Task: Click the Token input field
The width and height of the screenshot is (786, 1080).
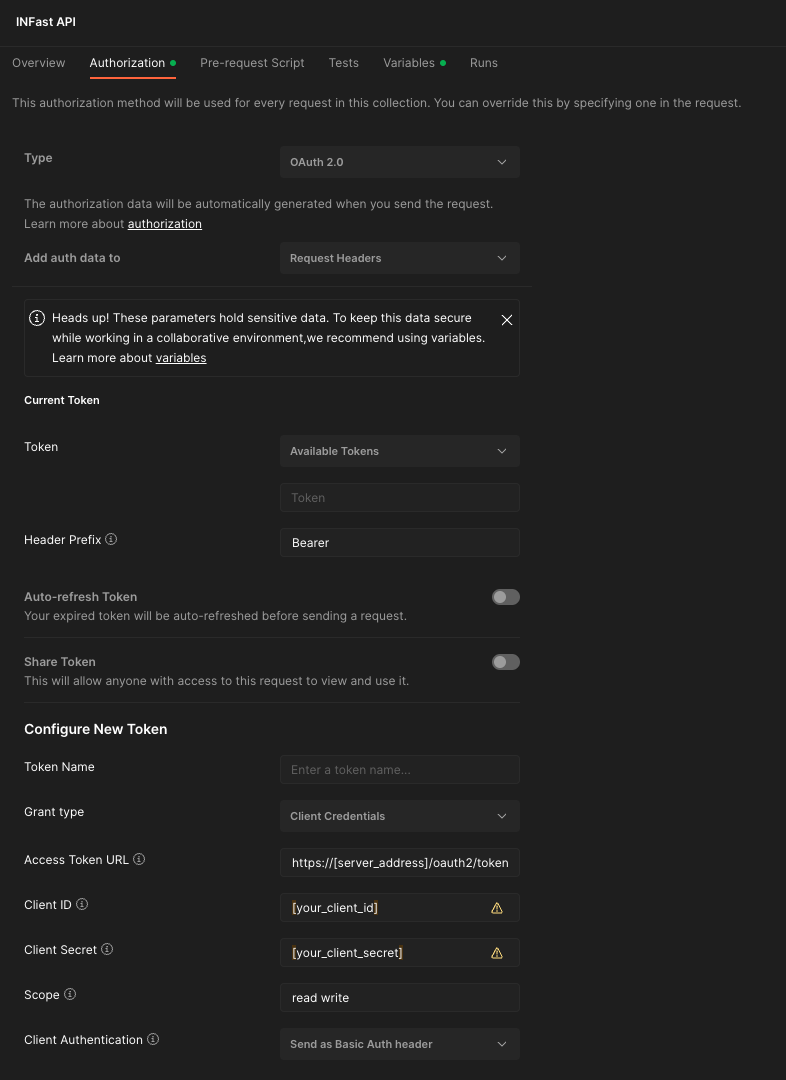Action: click(x=400, y=497)
